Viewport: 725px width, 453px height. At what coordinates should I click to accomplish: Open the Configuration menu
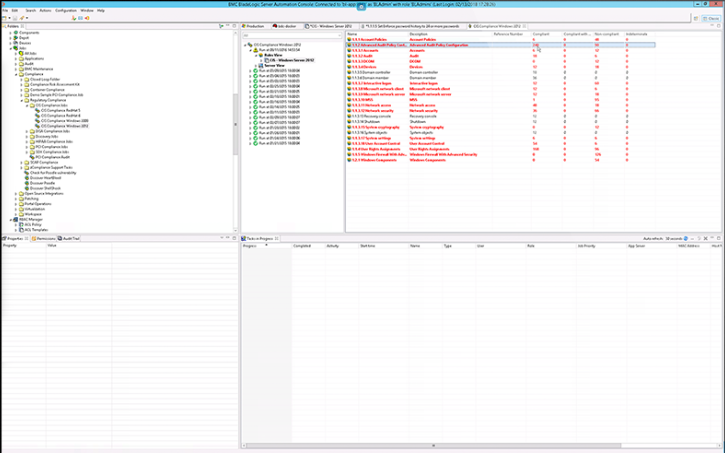click(66, 10)
